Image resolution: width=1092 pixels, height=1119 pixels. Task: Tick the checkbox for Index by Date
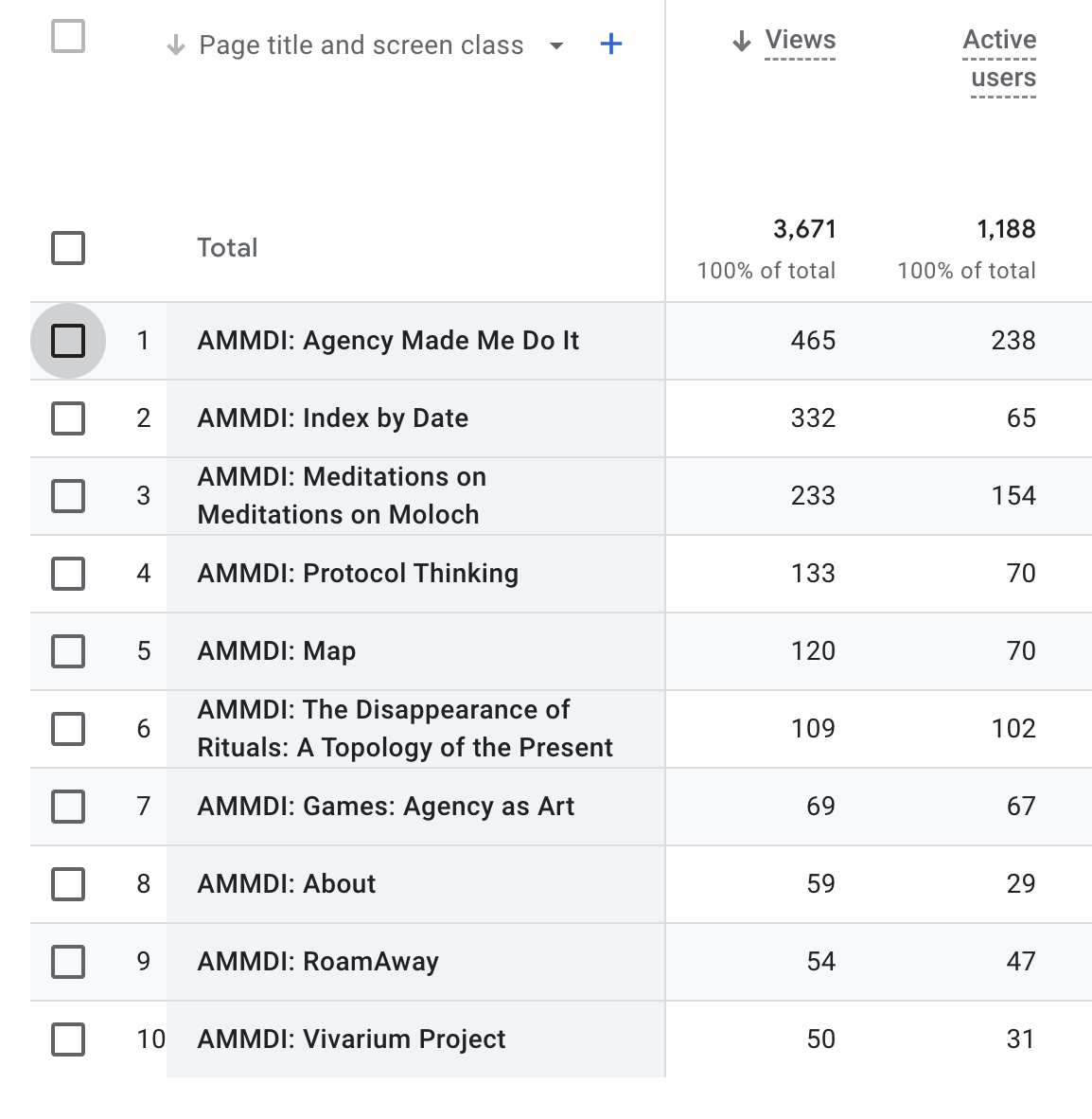pos(68,418)
